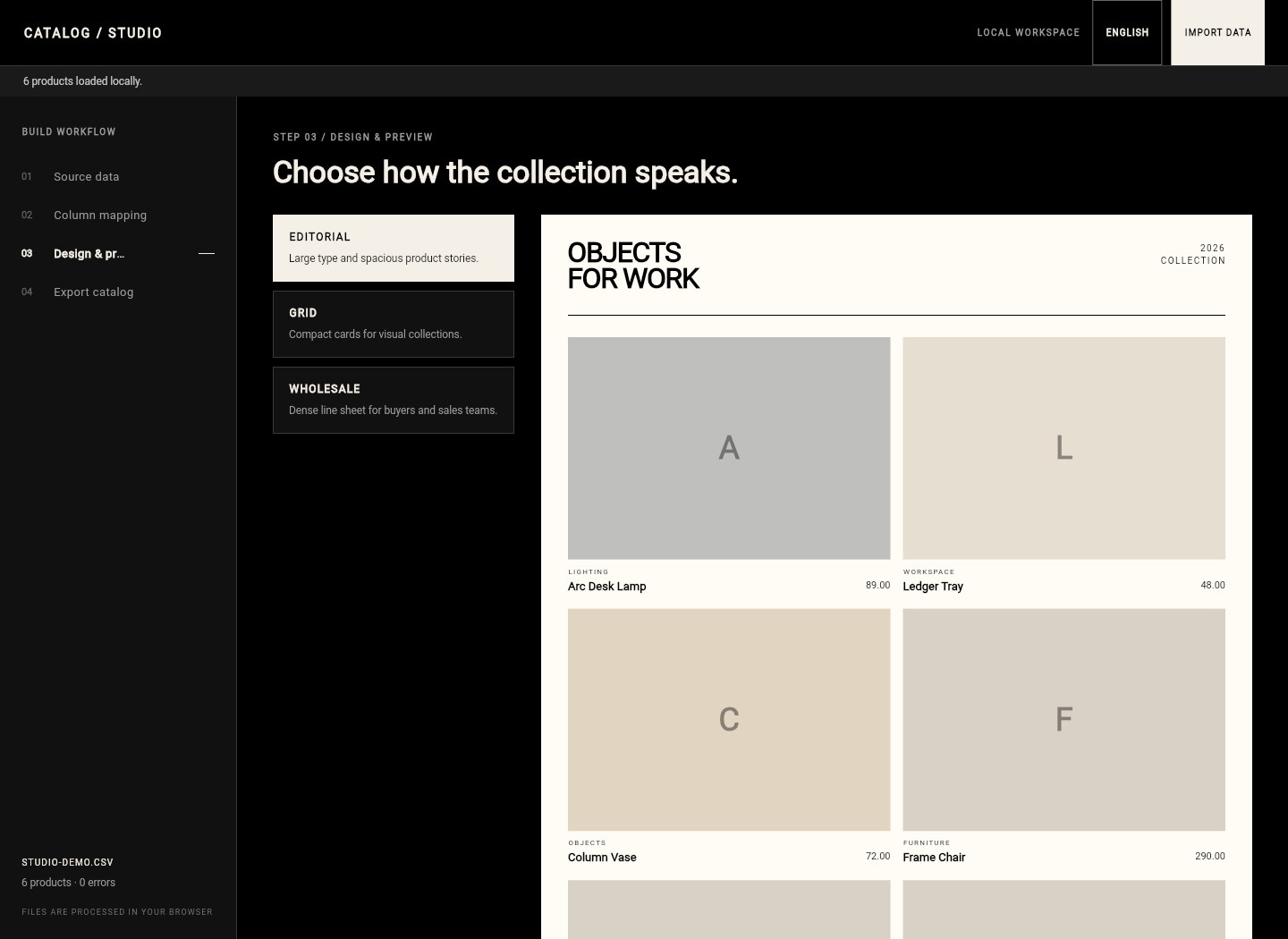This screenshot has width=1288, height=939.
Task: Click the 72.00 price value
Action: 878,857
